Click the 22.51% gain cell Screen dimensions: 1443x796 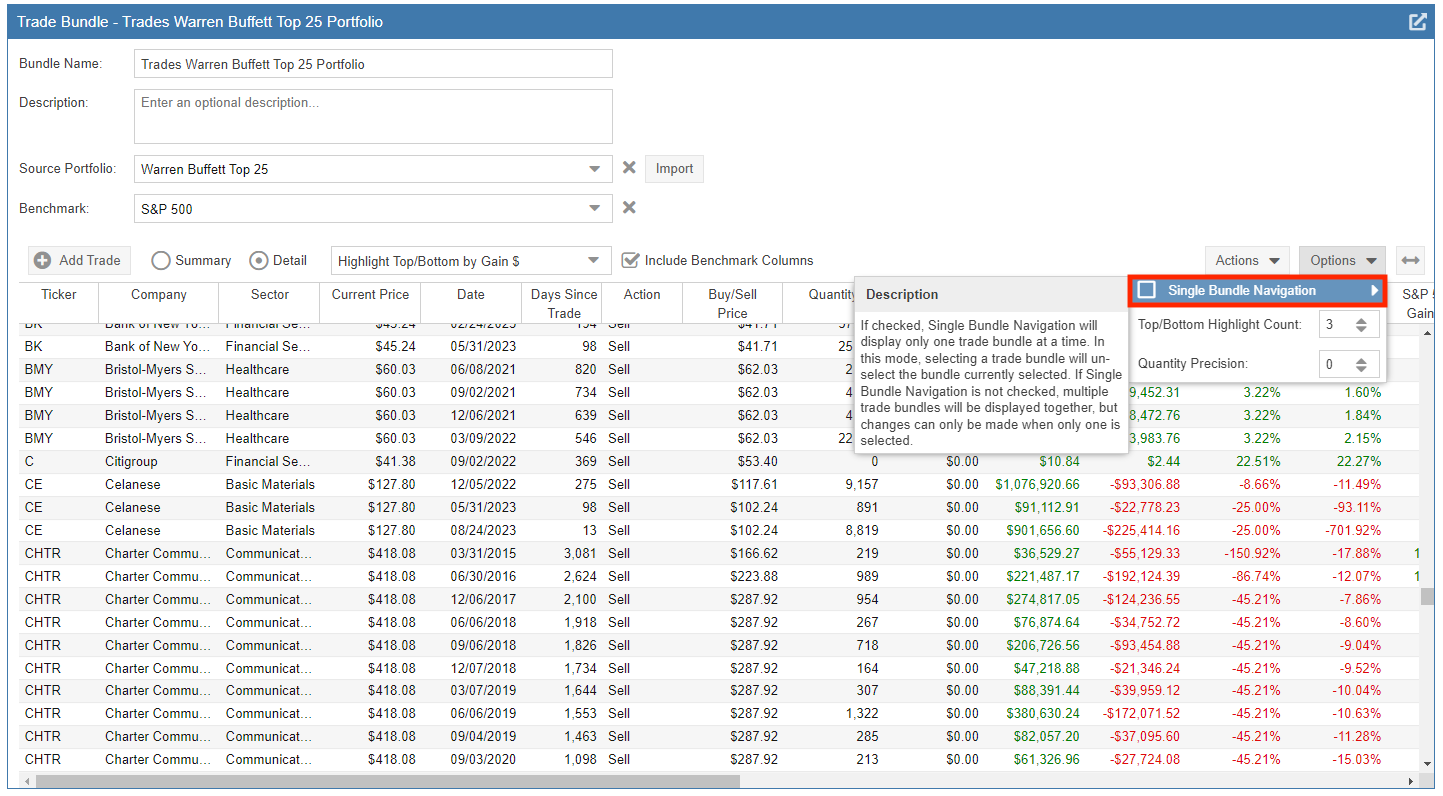click(1259, 461)
